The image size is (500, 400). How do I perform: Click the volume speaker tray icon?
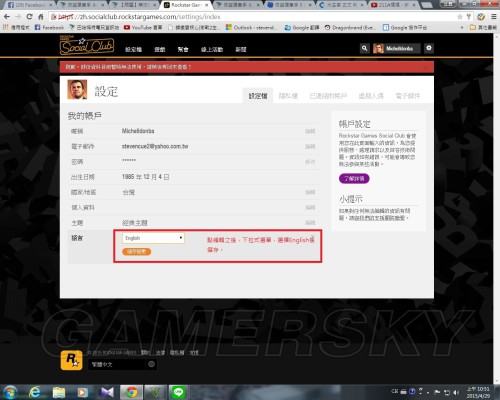pyautogui.click(x=456, y=392)
